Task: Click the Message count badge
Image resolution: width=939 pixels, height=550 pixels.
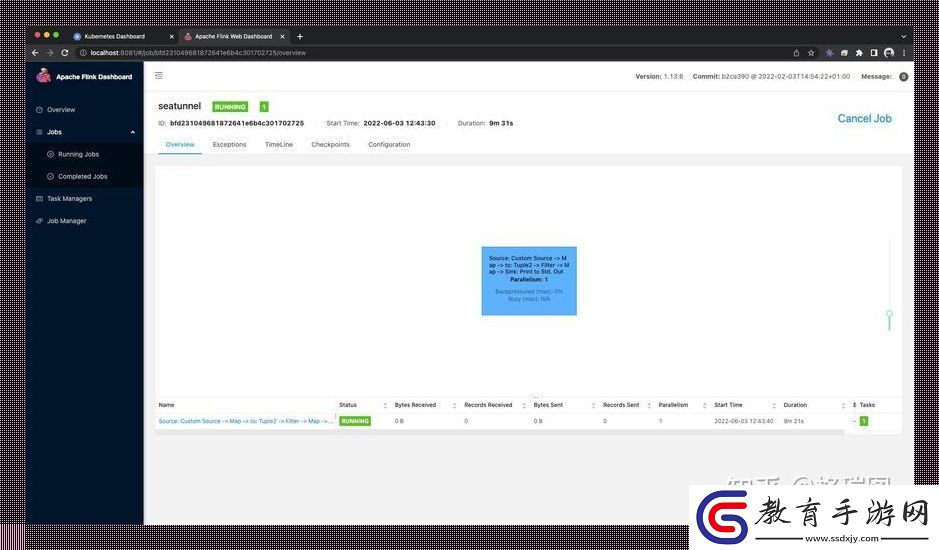Action: 903,77
